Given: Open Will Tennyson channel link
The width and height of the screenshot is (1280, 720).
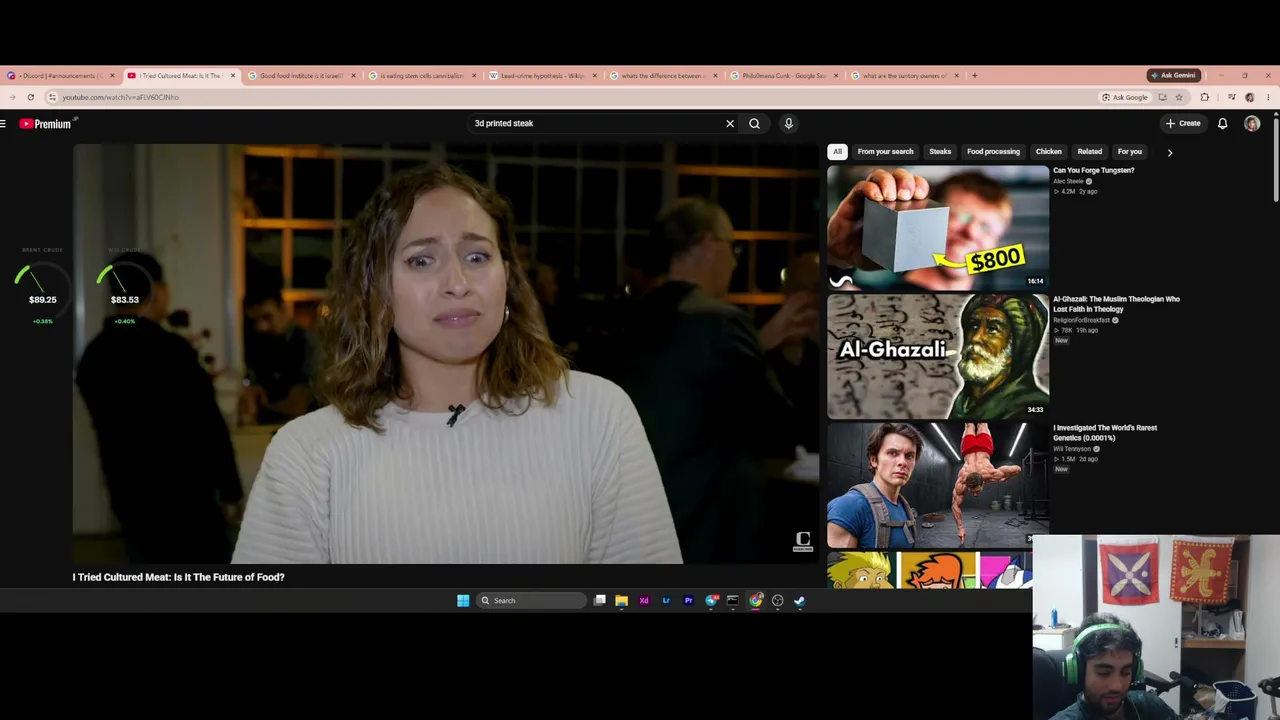Looking at the screenshot, I should 1072,449.
